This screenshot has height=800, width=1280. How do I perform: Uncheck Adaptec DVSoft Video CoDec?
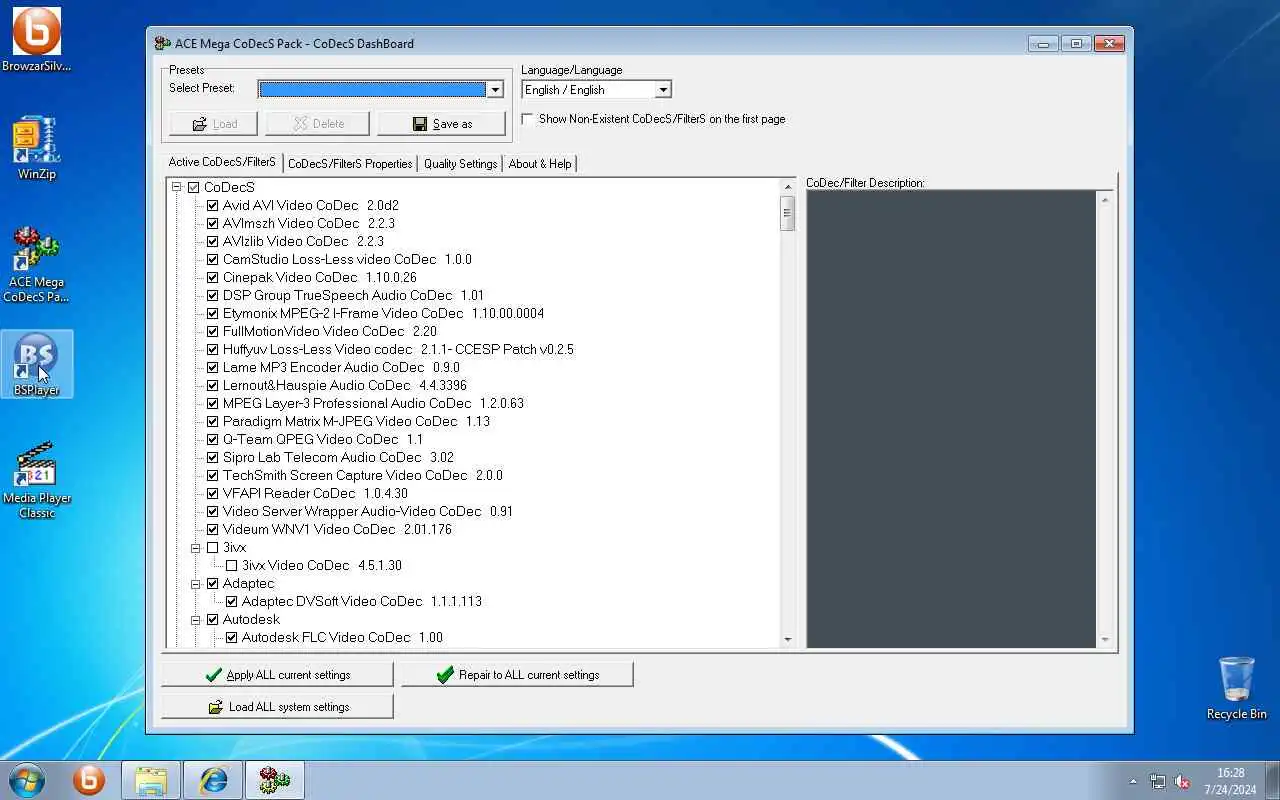coord(232,601)
